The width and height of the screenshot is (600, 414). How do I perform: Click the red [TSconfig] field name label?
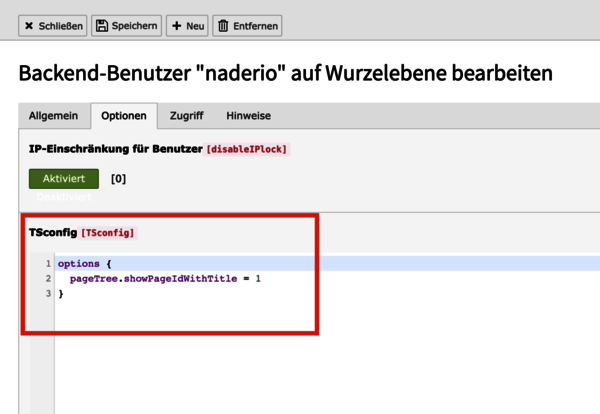click(108, 233)
